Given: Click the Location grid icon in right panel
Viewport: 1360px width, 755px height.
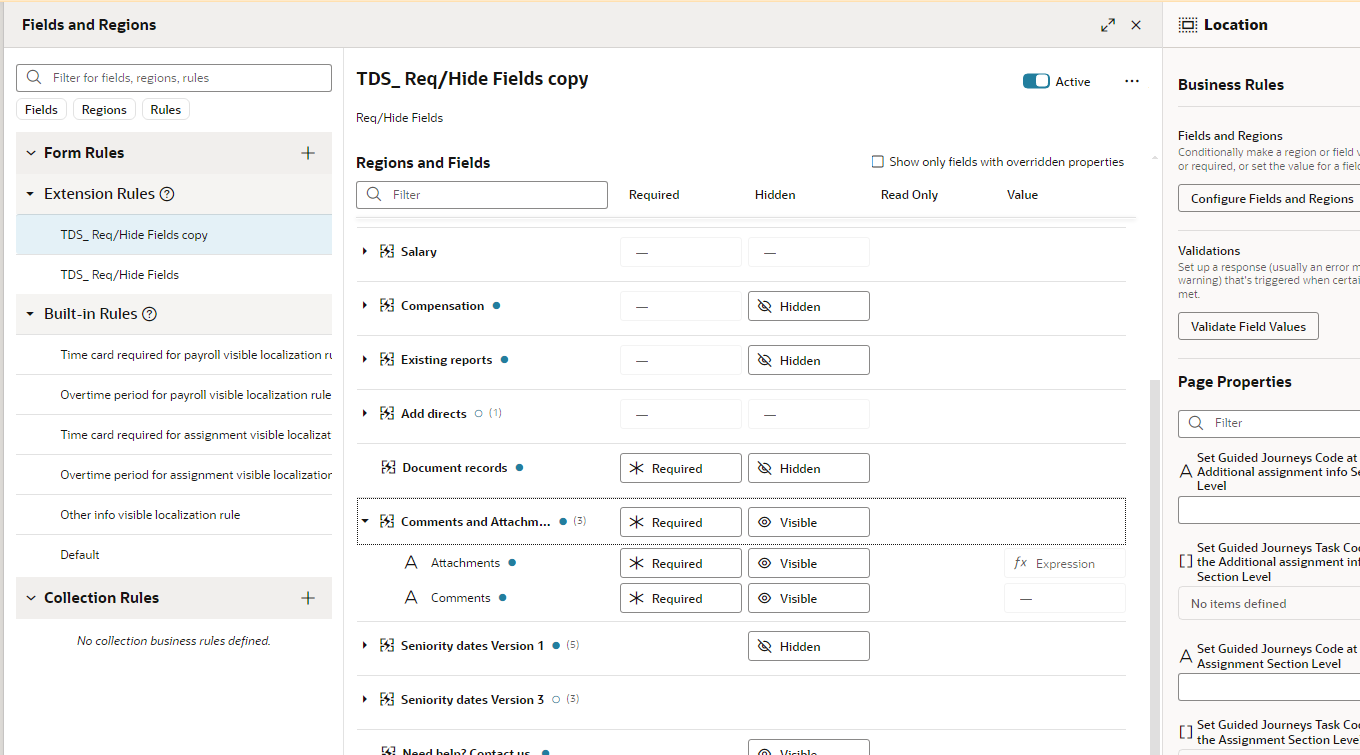Looking at the screenshot, I should click(1189, 24).
